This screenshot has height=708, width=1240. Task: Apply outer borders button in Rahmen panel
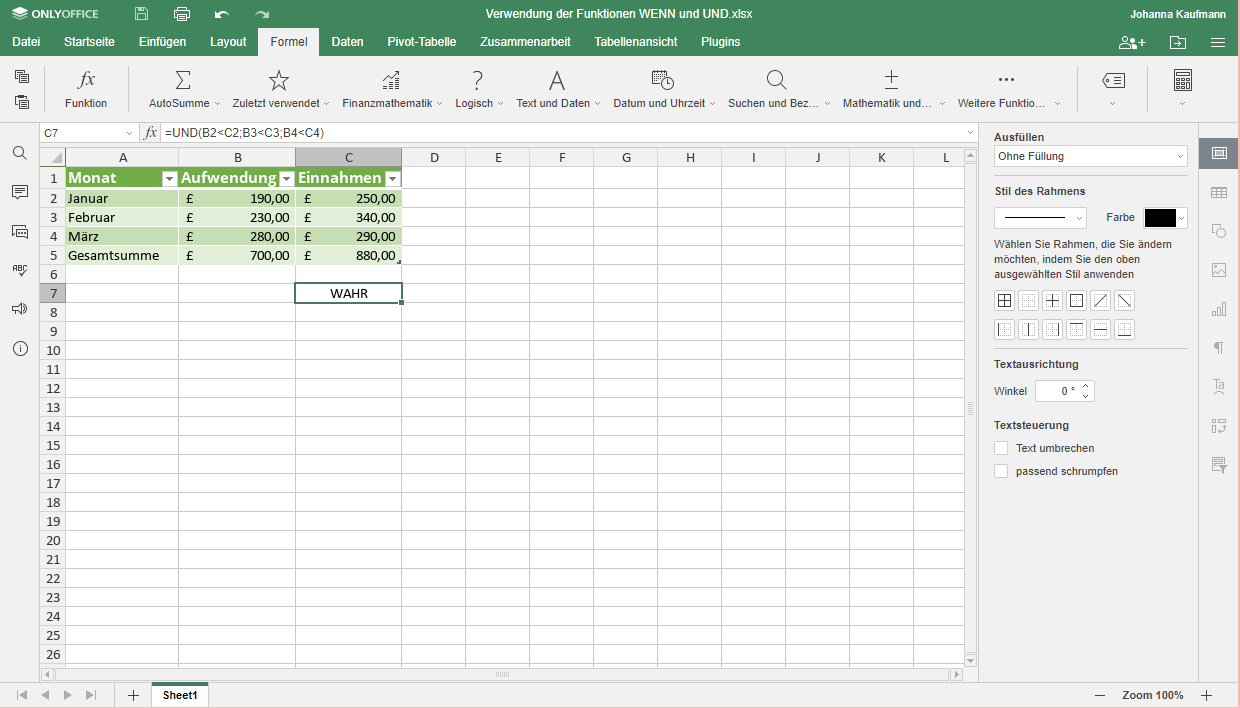click(1076, 301)
